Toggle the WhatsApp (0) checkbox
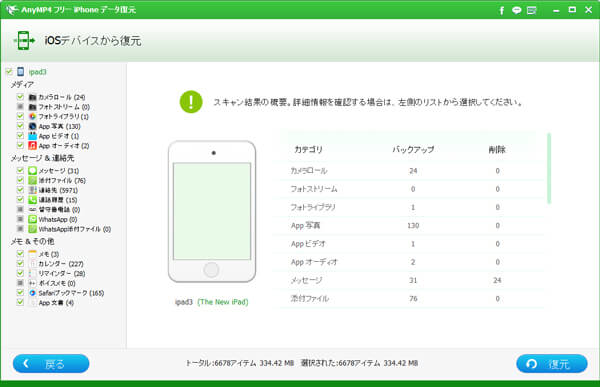 pos(20,219)
